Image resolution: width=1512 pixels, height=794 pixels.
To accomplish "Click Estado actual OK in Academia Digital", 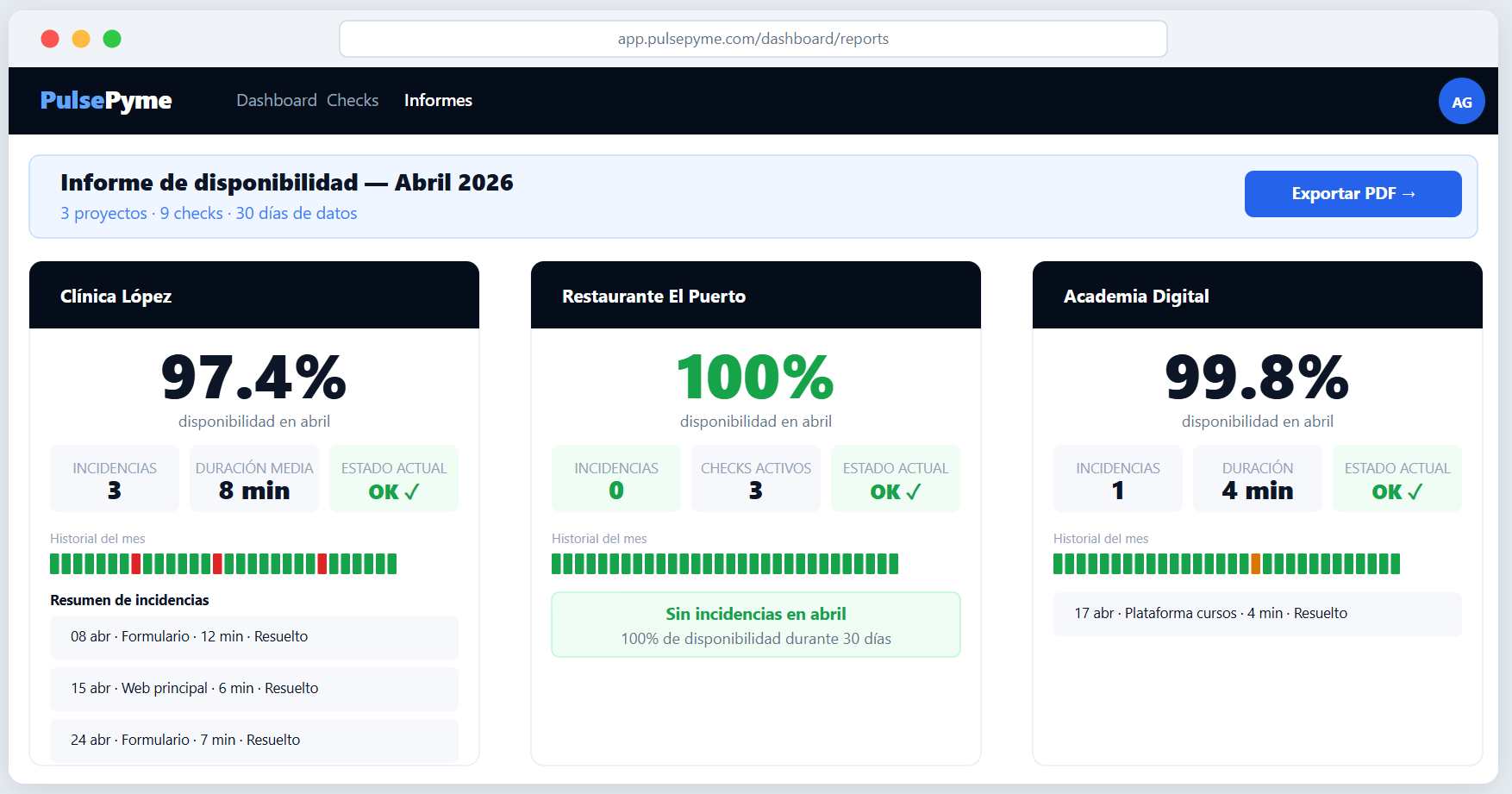I will tap(1397, 478).
